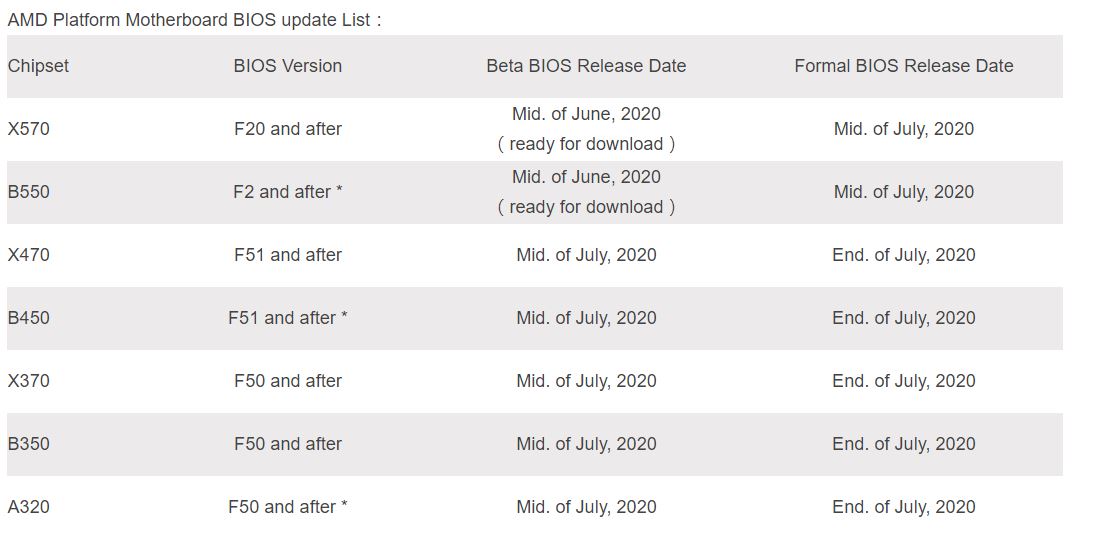This screenshot has width=1096, height=547.
Task: Click the Chipset column header
Action: point(38,66)
